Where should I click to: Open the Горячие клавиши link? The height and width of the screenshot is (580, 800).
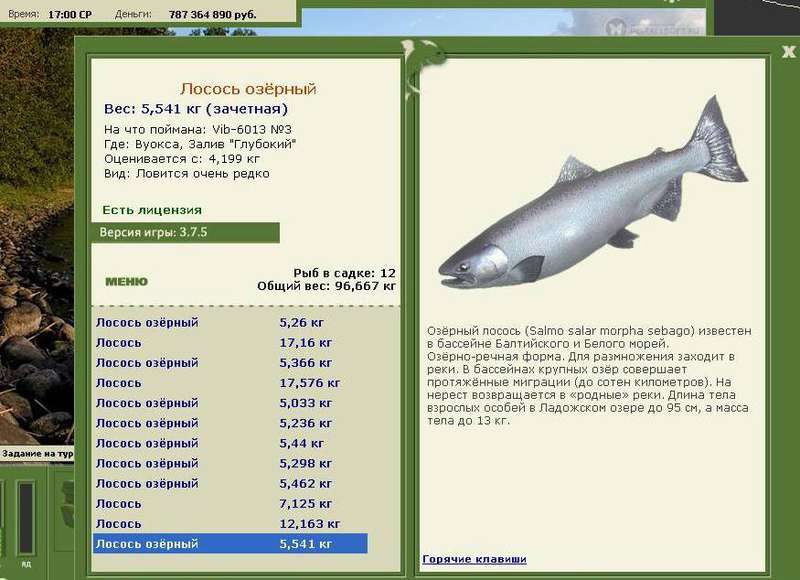(474, 559)
